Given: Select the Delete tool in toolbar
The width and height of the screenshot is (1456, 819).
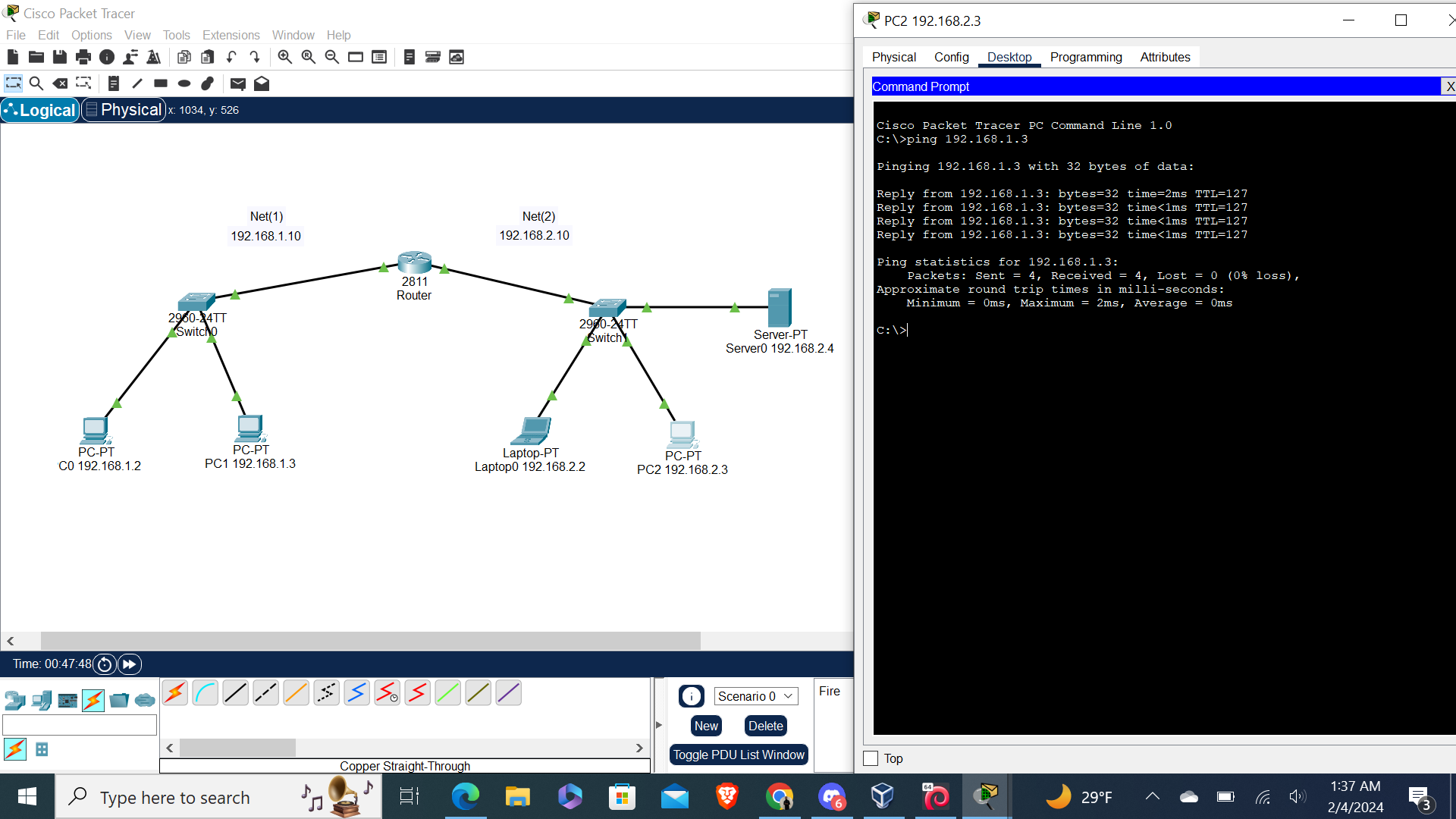Looking at the screenshot, I should click(60, 83).
